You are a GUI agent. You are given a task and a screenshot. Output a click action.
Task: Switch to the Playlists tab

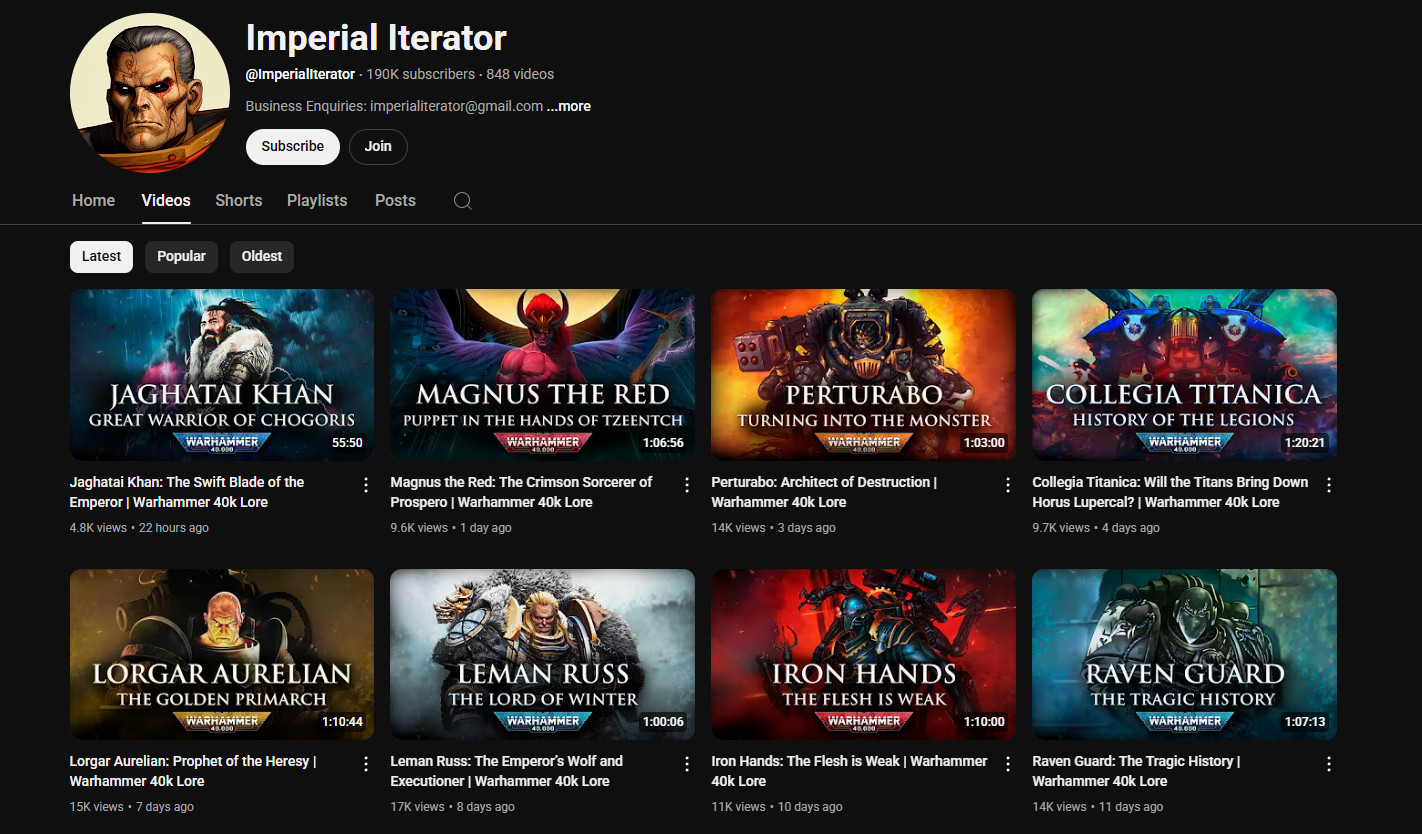click(317, 201)
